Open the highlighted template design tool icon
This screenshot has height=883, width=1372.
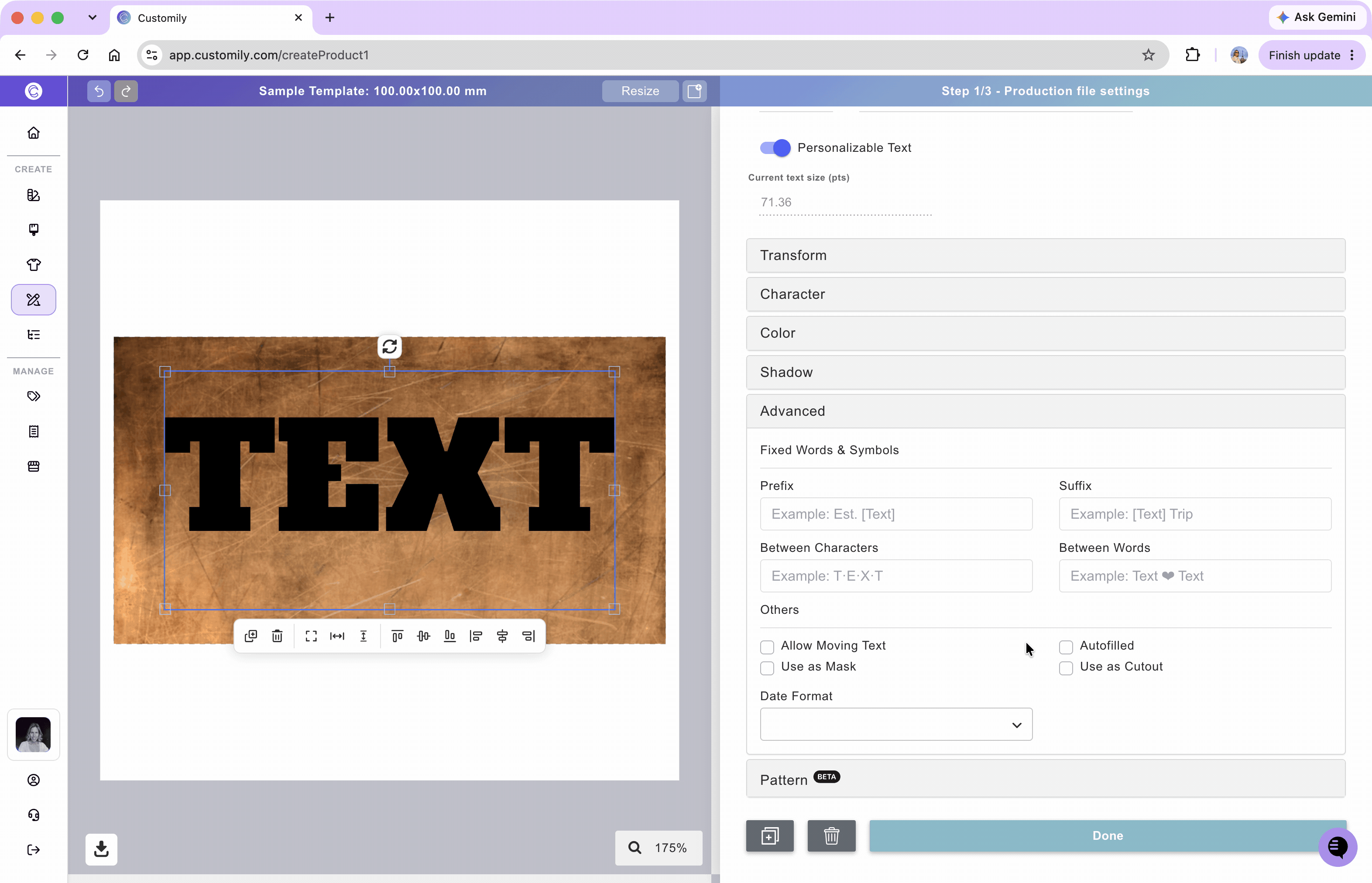tap(33, 299)
